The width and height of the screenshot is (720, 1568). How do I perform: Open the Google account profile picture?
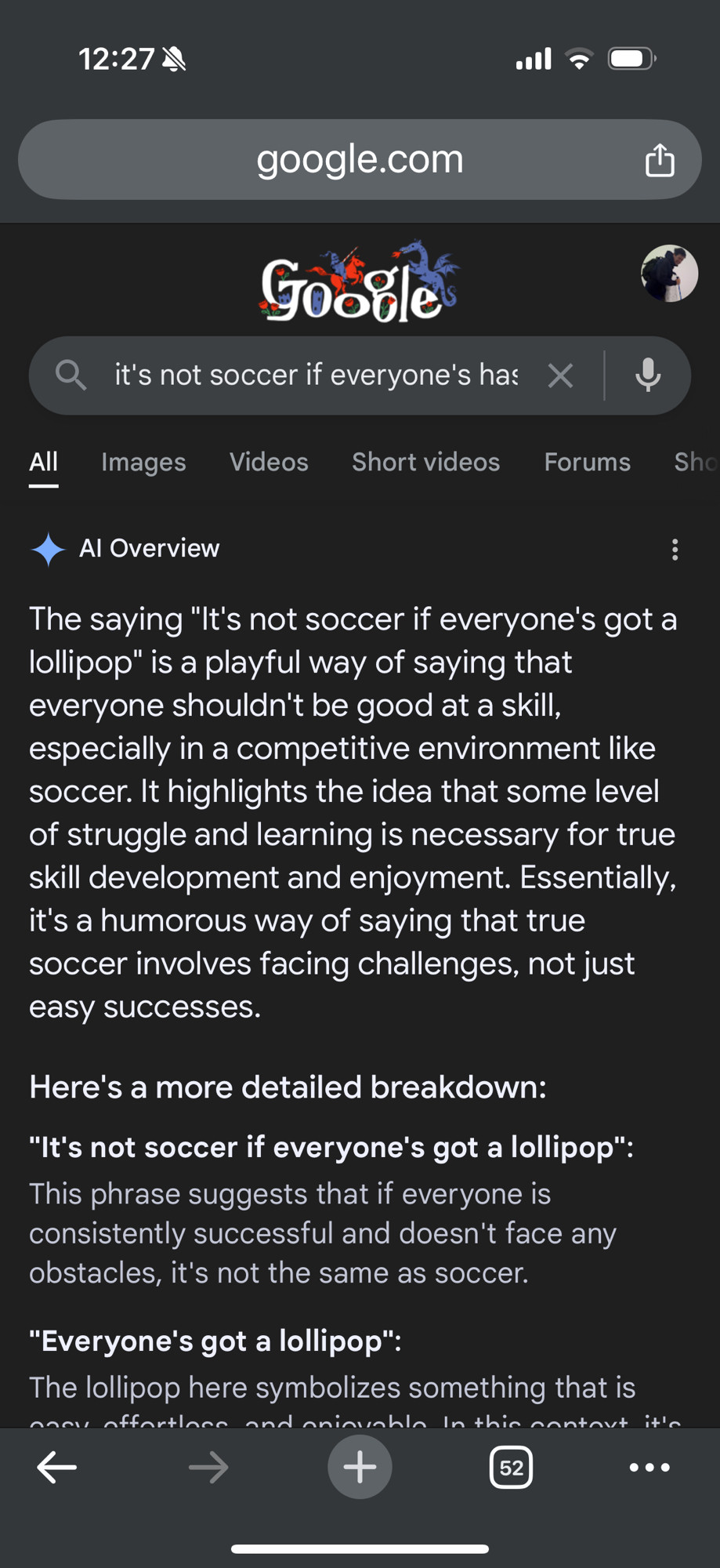pyautogui.click(x=669, y=274)
